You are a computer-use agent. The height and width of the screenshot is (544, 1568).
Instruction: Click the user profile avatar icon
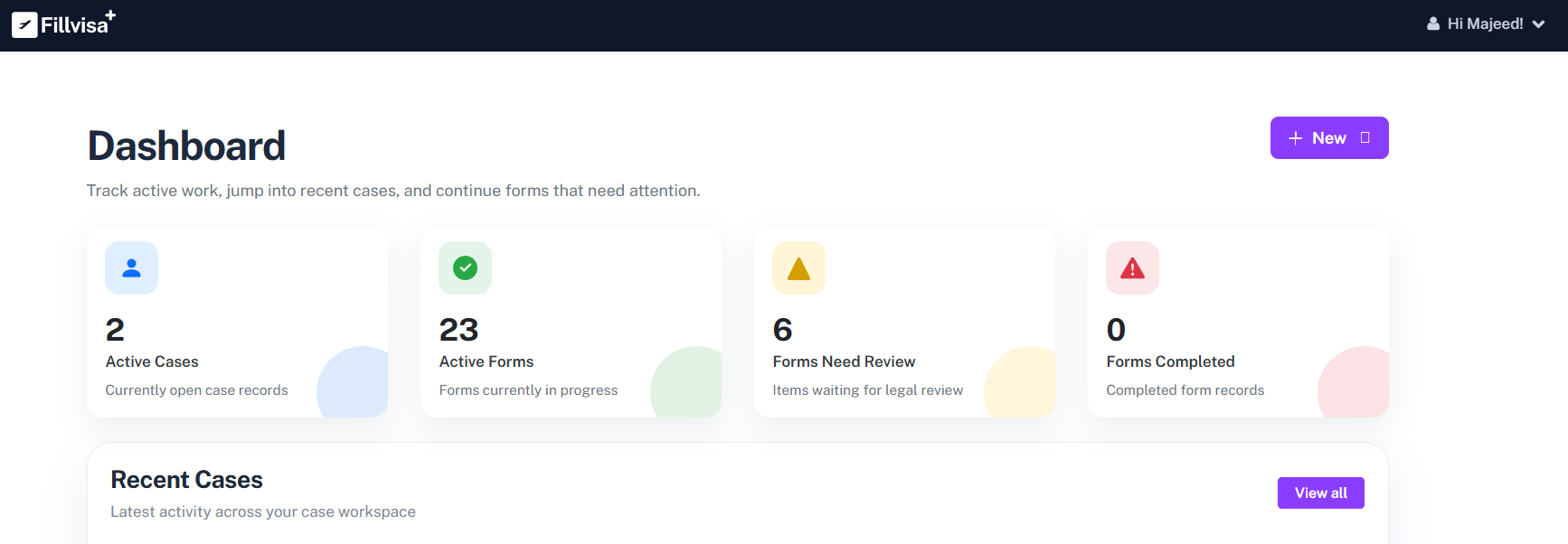point(1433,24)
